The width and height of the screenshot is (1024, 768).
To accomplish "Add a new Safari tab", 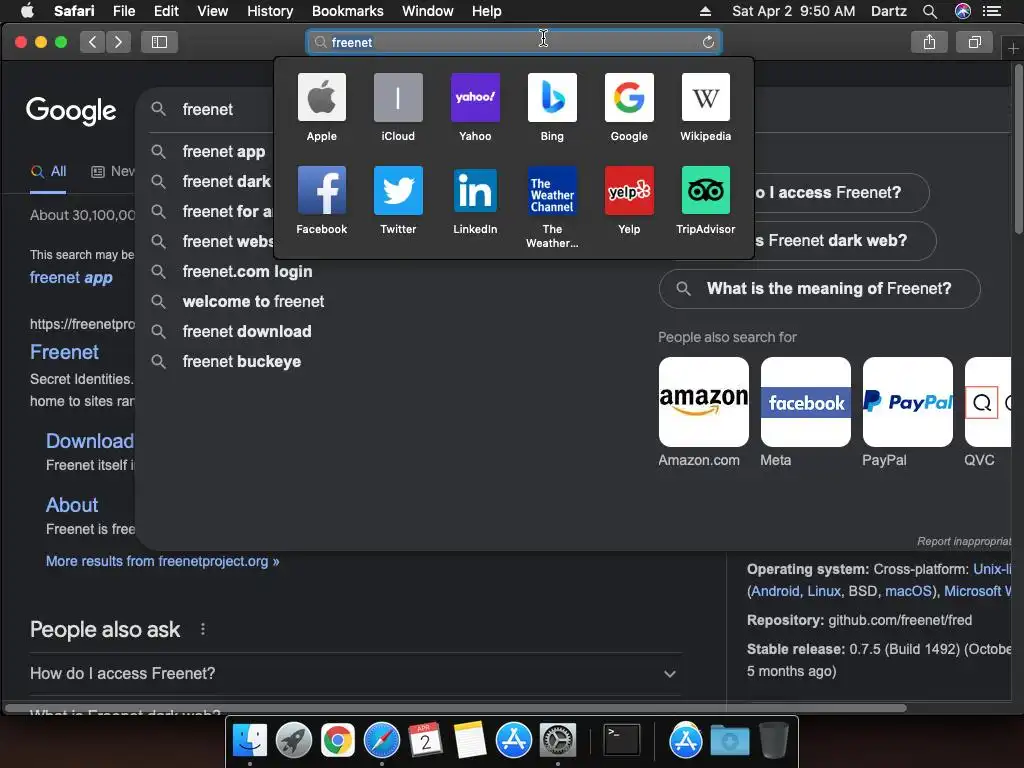I will coord(1013,48).
